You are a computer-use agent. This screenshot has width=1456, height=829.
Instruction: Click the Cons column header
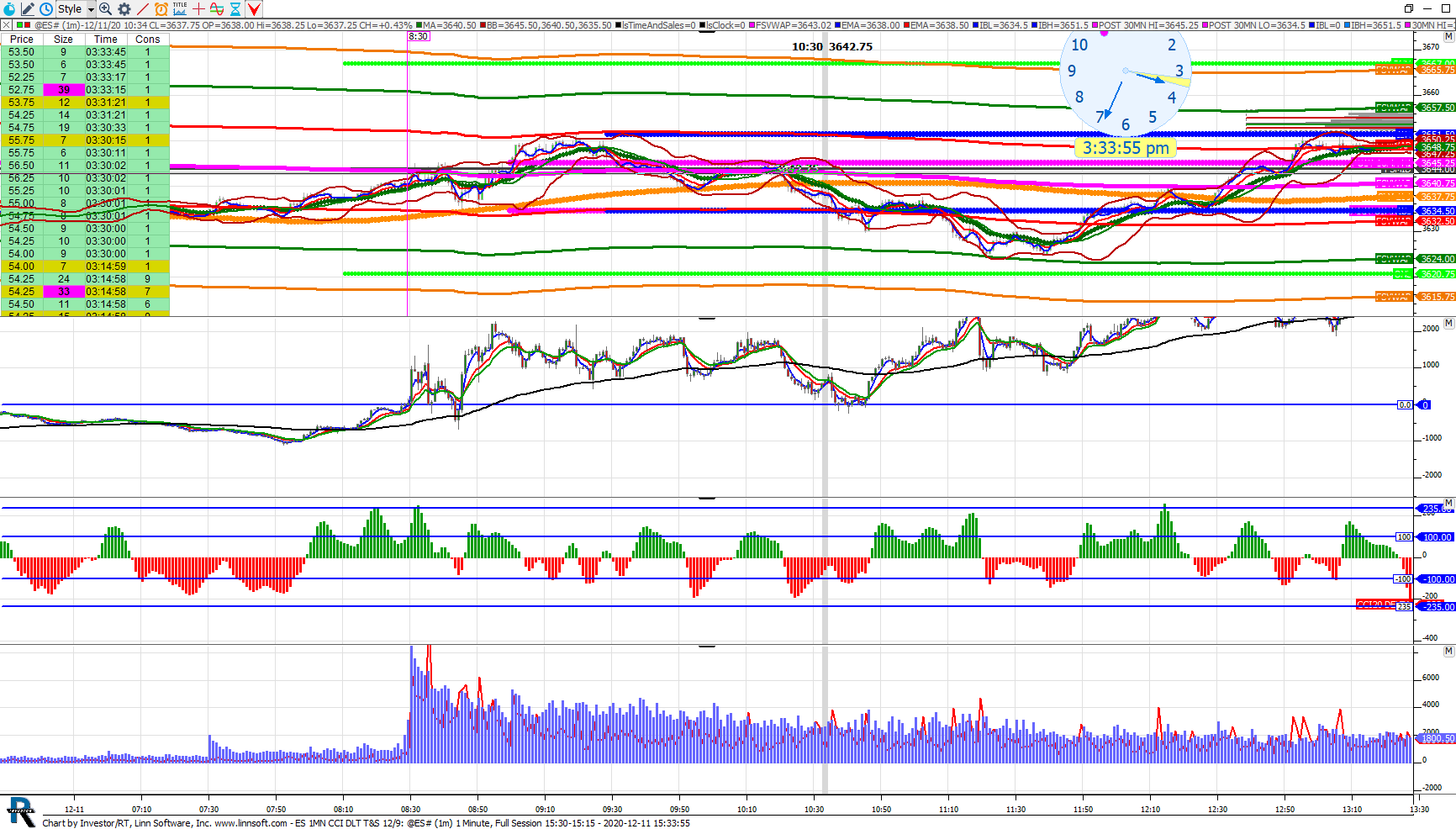(x=148, y=39)
